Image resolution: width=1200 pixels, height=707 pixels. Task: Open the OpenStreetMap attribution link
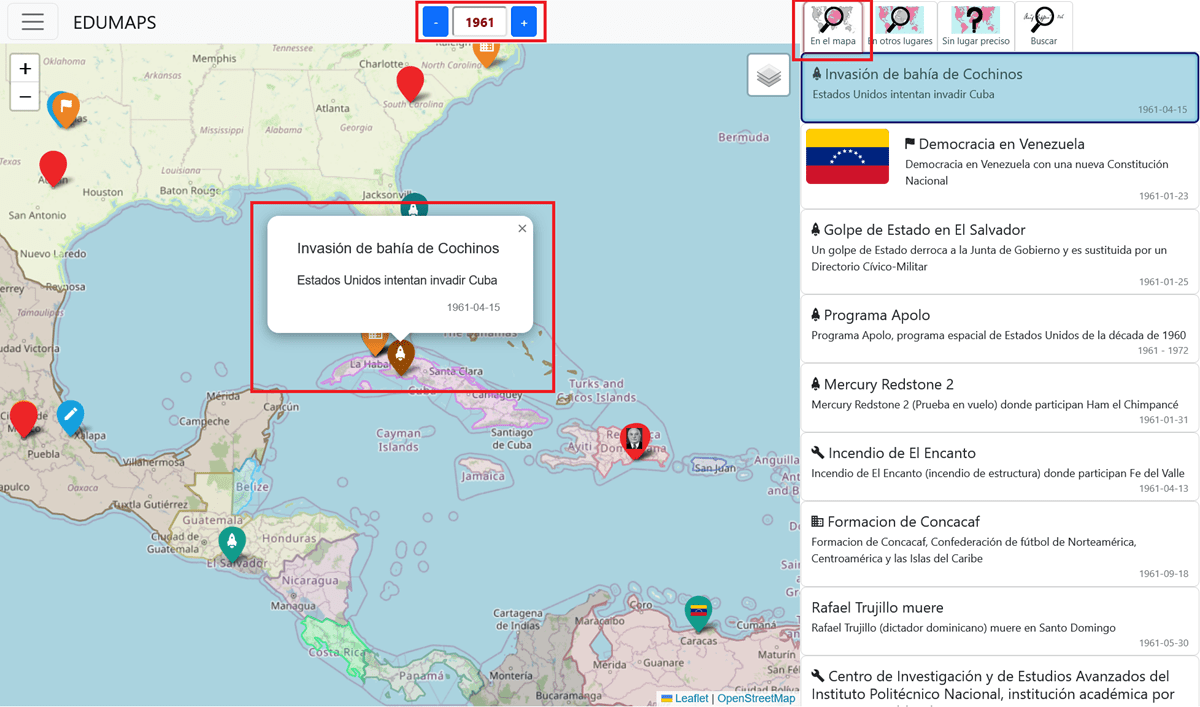click(756, 698)
